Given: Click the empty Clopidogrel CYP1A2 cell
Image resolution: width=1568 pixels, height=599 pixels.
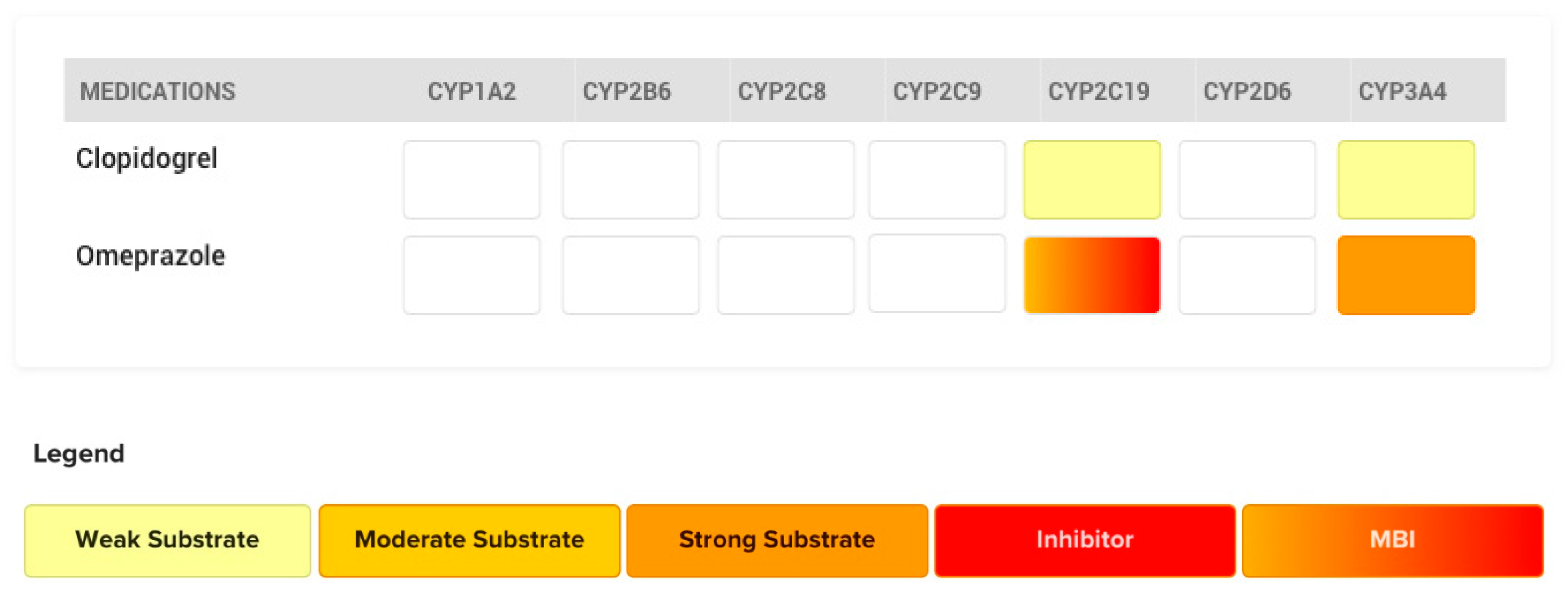Looking at the screenshot, I should click(472, 180).
